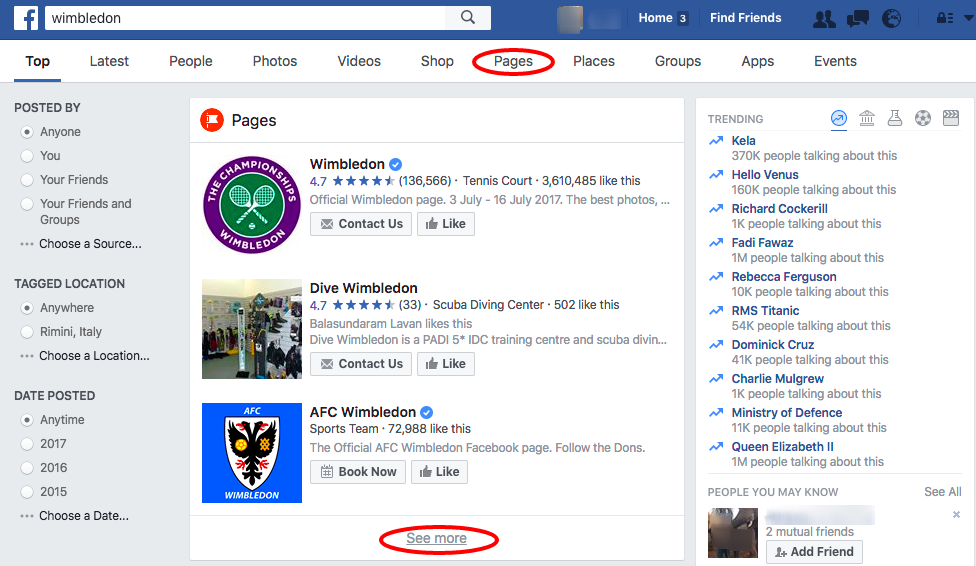Like the Wimbledon page
976x566 pixels.
(x=446, y=224)
